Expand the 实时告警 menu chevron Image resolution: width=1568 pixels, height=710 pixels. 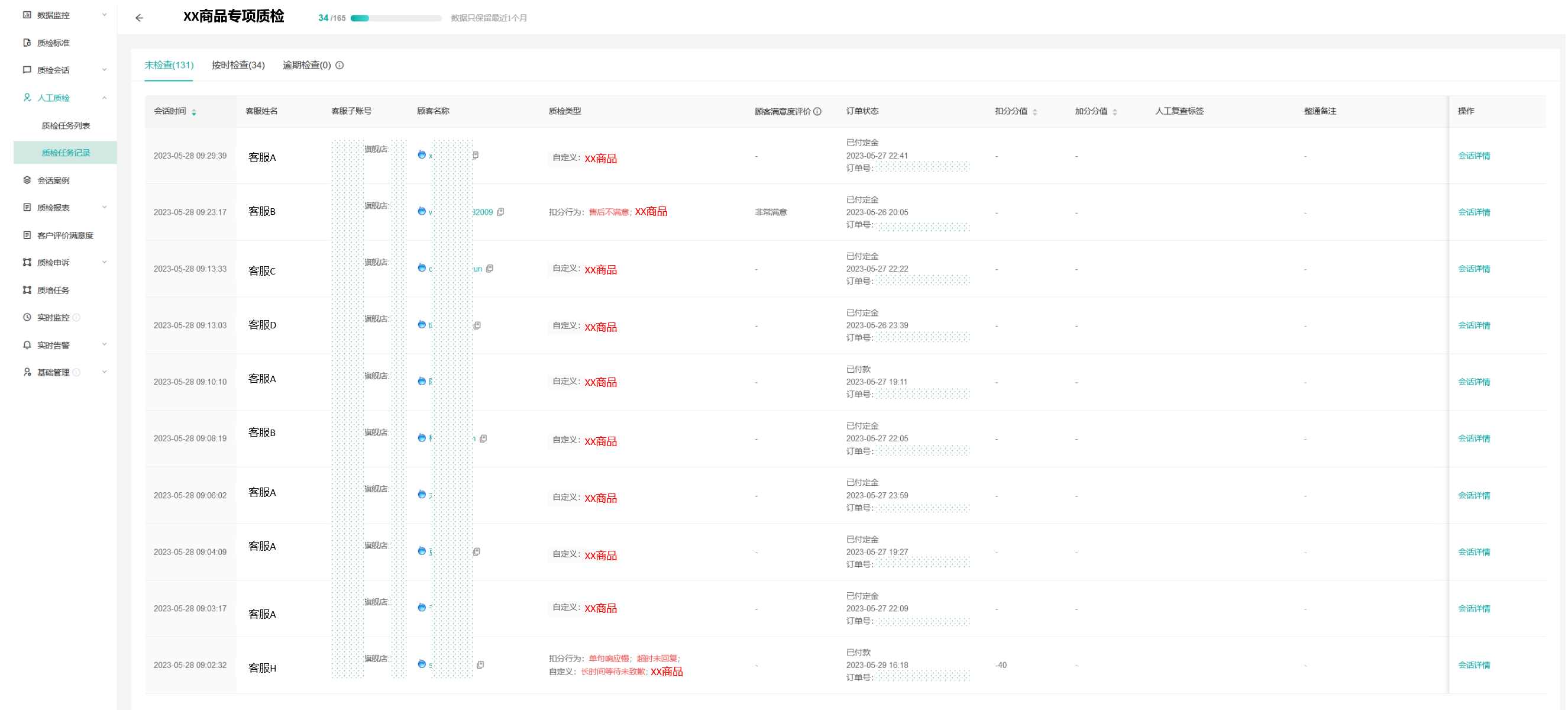[x=104, y=345]
